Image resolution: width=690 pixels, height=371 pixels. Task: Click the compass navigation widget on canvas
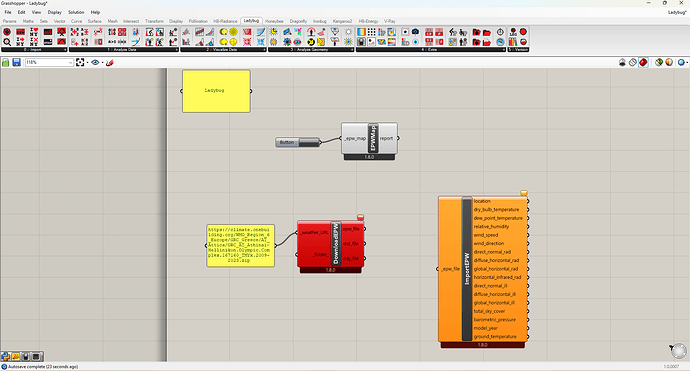point(679,351)
